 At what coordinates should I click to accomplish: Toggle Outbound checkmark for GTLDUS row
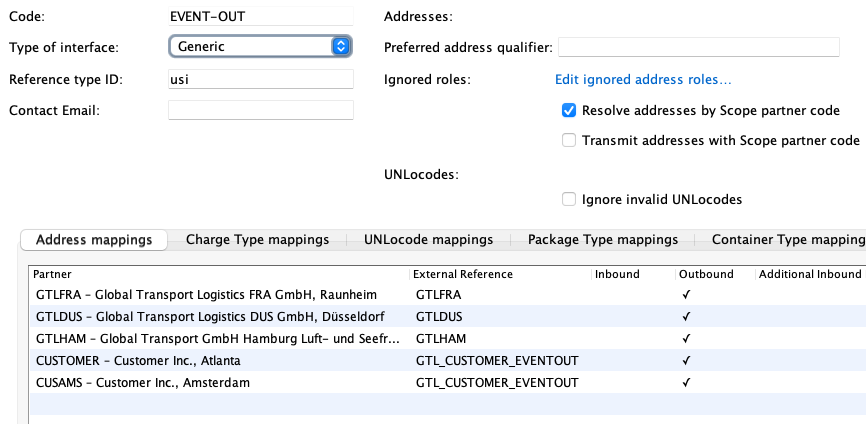(x=686, y=317)
